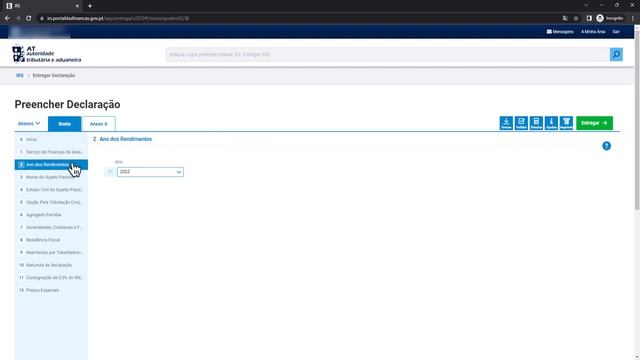This screenshot has height=360, width=640.
Task: Select 0 Início in the sidebar
Action: point(51,140)
